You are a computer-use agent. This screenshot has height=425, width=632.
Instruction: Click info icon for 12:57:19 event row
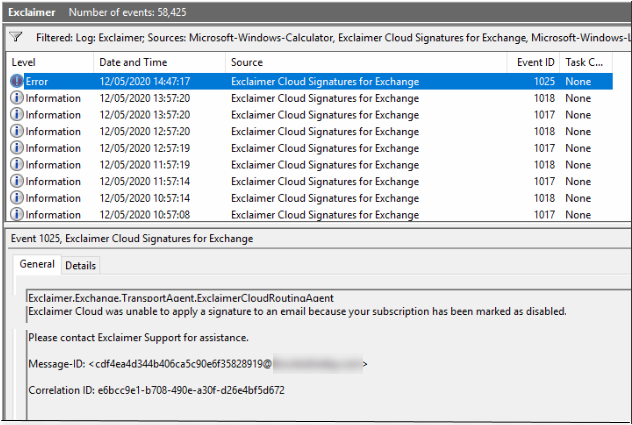click(x=17, y=148)
